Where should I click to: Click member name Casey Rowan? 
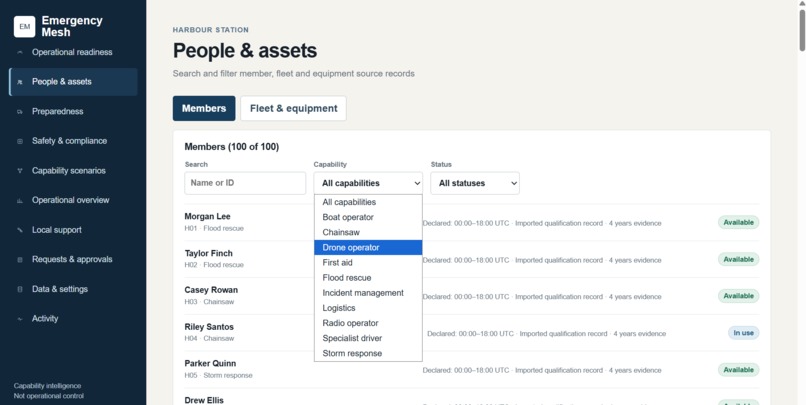(211, 290)
